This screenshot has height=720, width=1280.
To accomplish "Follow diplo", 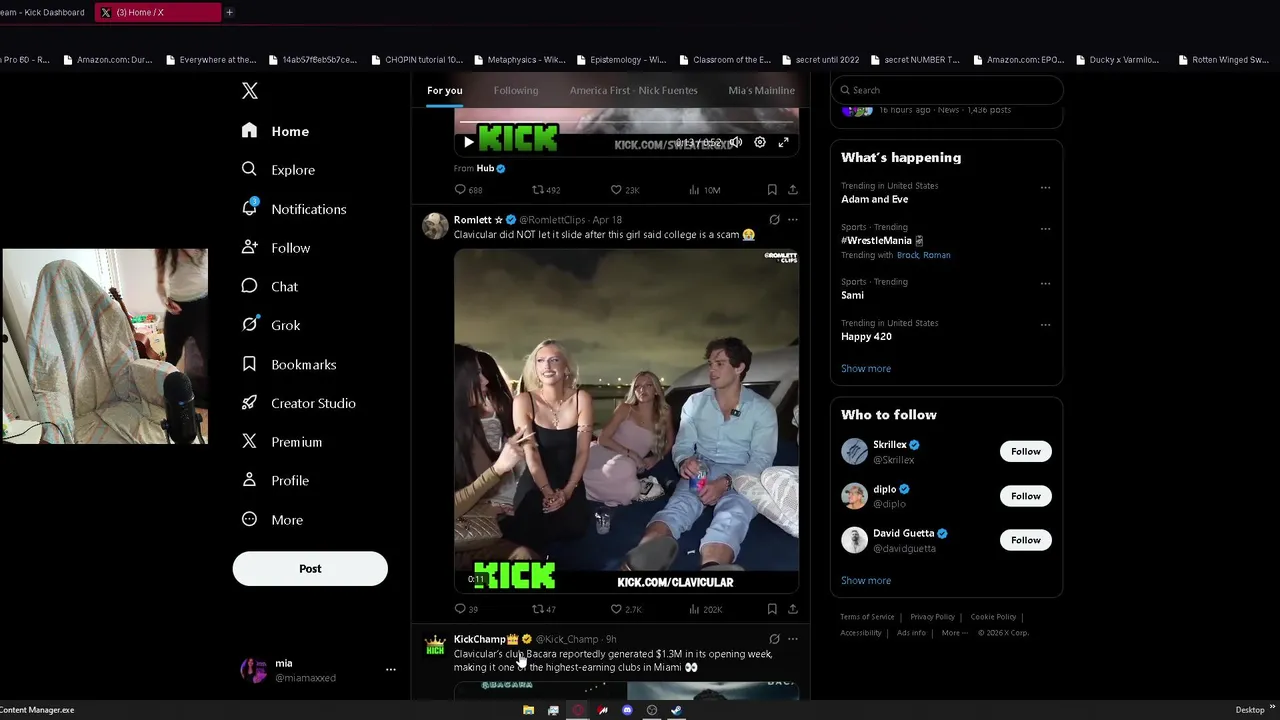I will click(x=1025, y=496).
